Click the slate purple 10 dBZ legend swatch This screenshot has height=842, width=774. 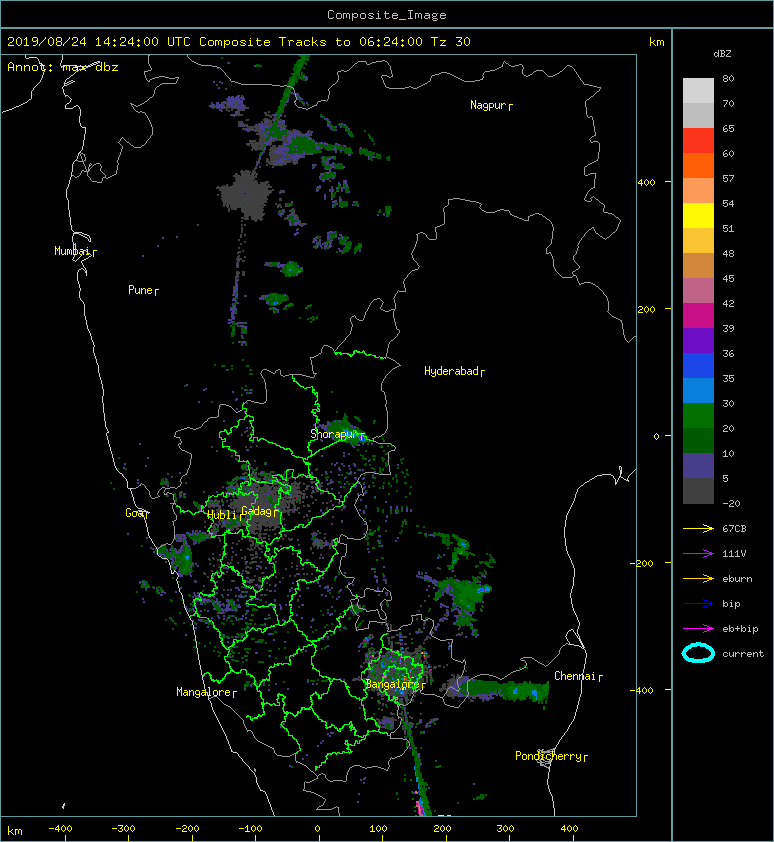click(x=698, y=466)
